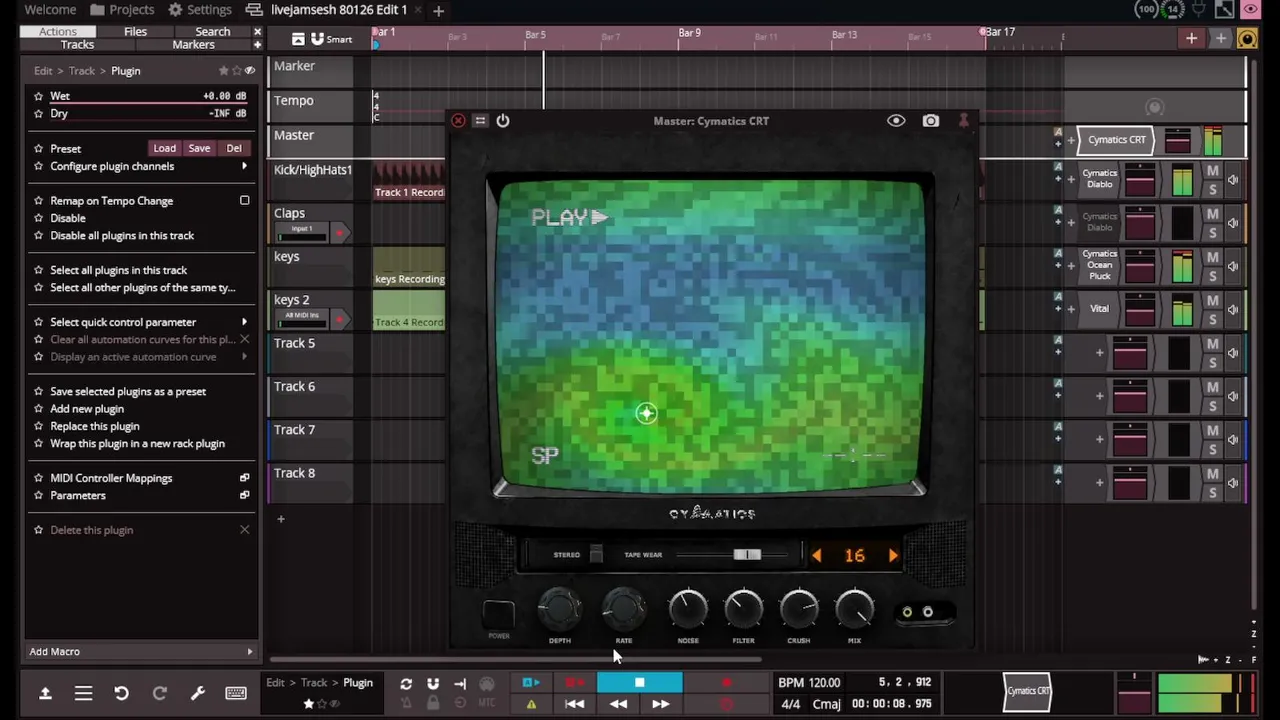Toggle the Cymatics CRT plugin power icon
This screenshot has width=1280, height=720.
coord(503,121)
